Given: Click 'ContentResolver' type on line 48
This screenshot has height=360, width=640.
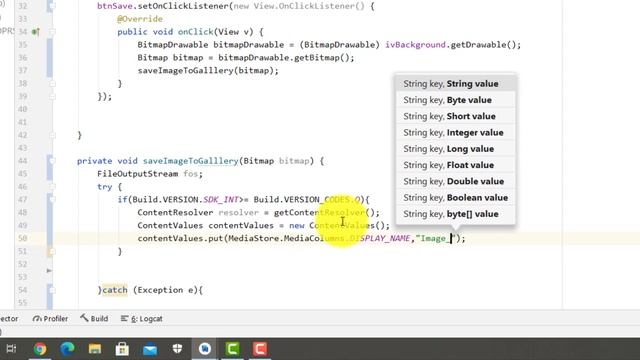Looking at the screenshot, I should pos(176,213).
